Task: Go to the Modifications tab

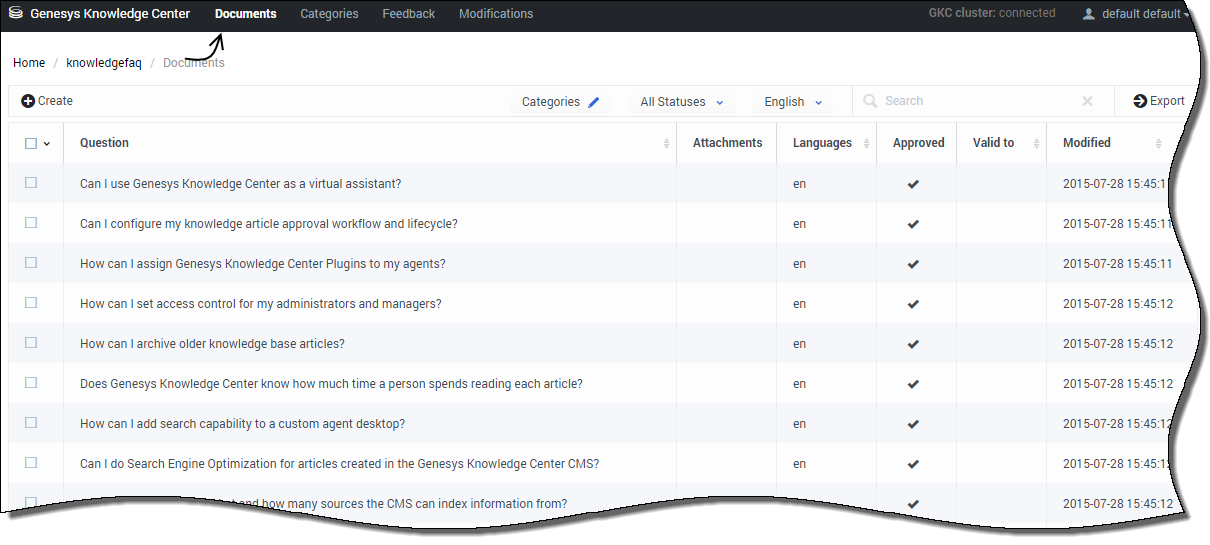Action: click(496, 14)
